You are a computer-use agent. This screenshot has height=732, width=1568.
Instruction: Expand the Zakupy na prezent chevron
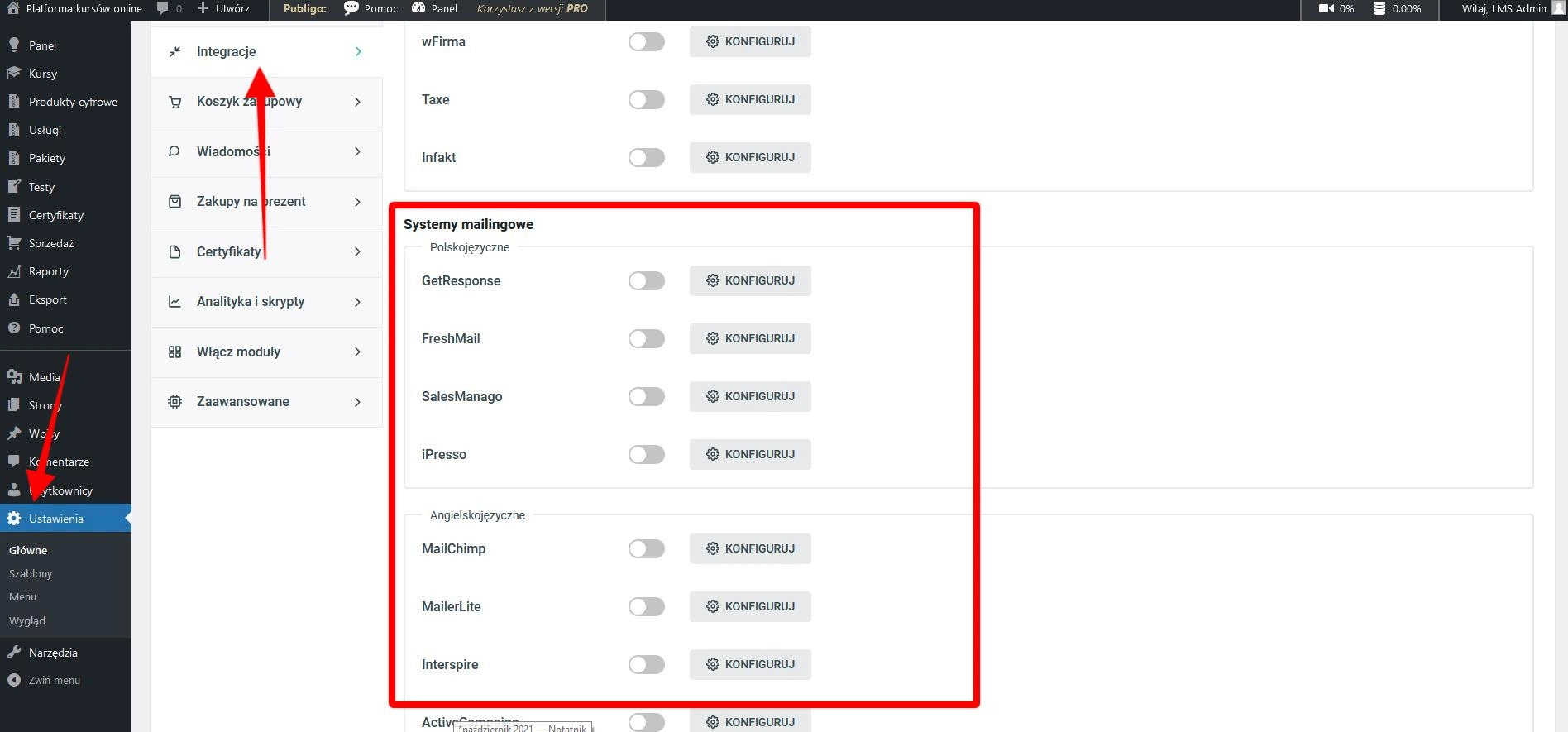coord(358,202)
